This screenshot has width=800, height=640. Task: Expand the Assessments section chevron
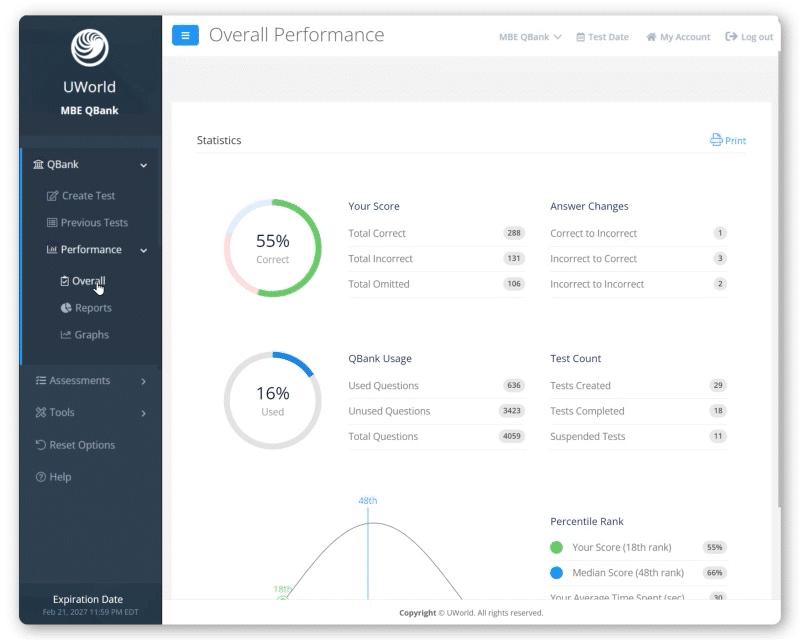143,382
